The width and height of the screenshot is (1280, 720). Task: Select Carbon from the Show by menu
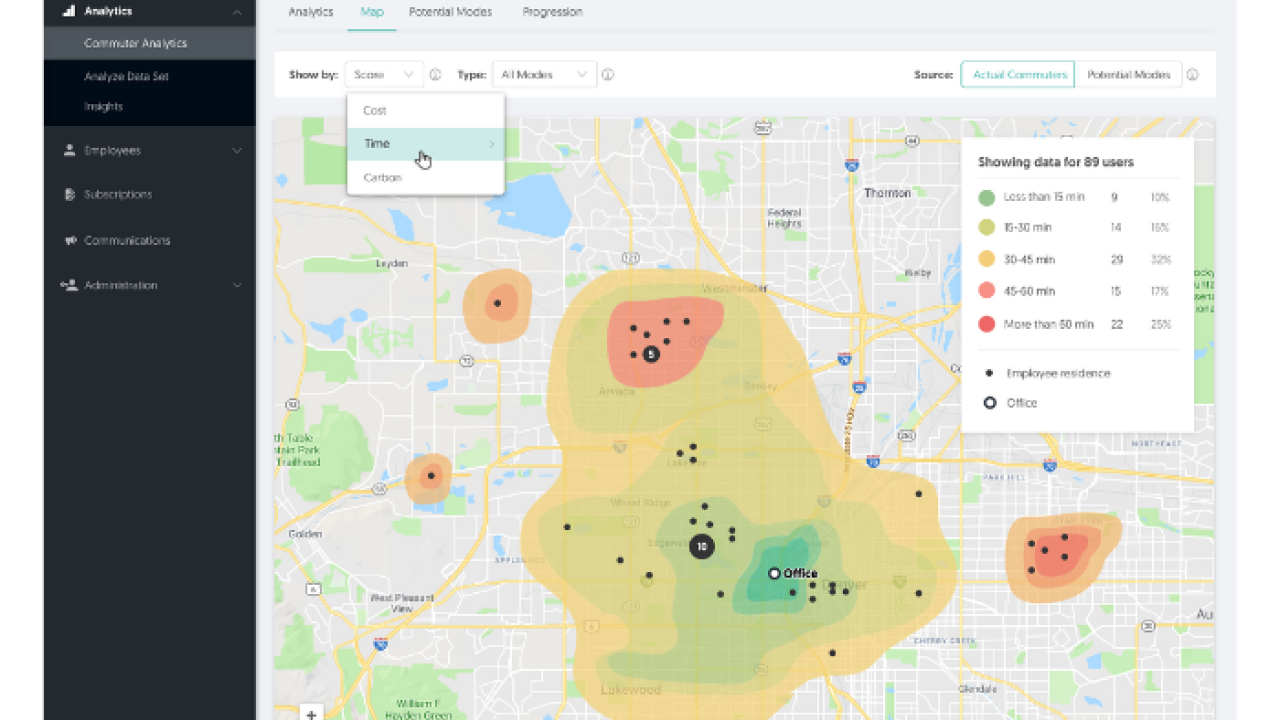pos(383,177)
